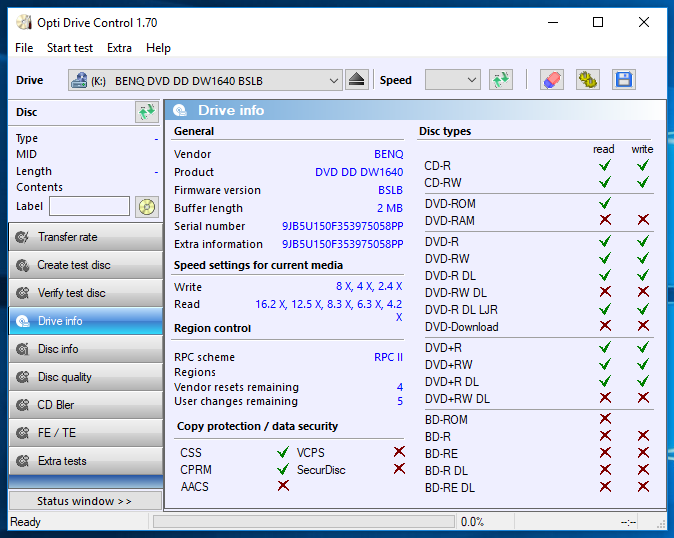Click the Ready status text
The width and height of the screenshot is (674, 538).
[x=25, y=522]
